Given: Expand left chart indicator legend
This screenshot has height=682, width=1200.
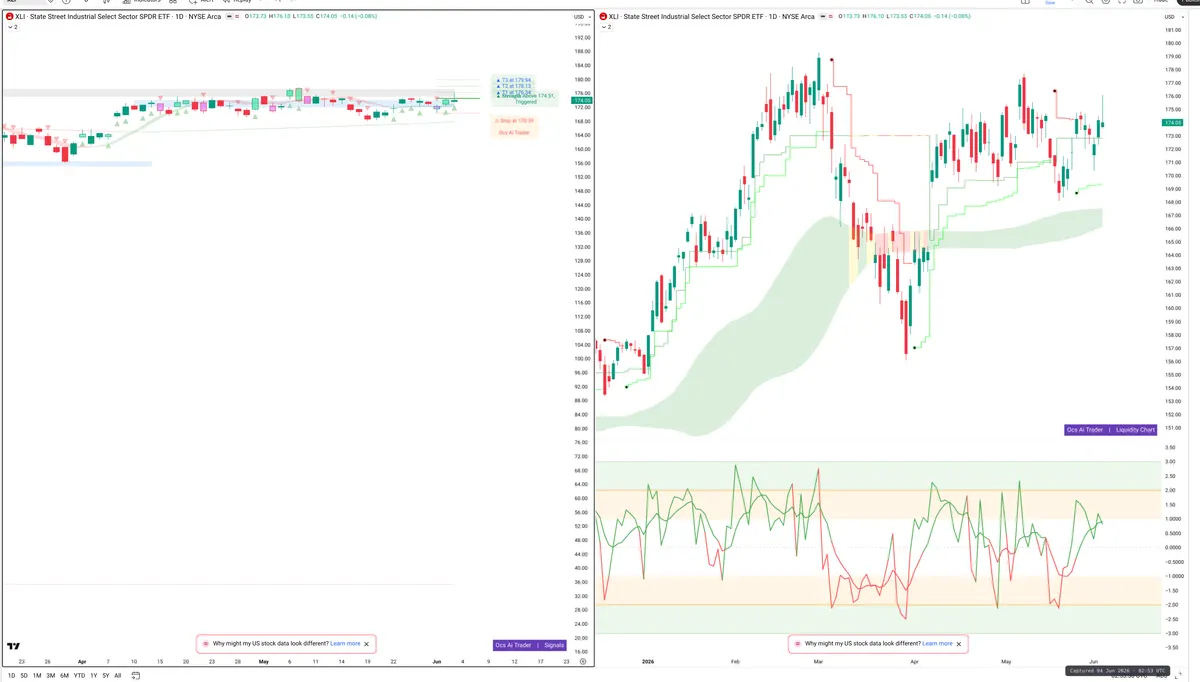Looking at the screenshot, I should [12, 27].
